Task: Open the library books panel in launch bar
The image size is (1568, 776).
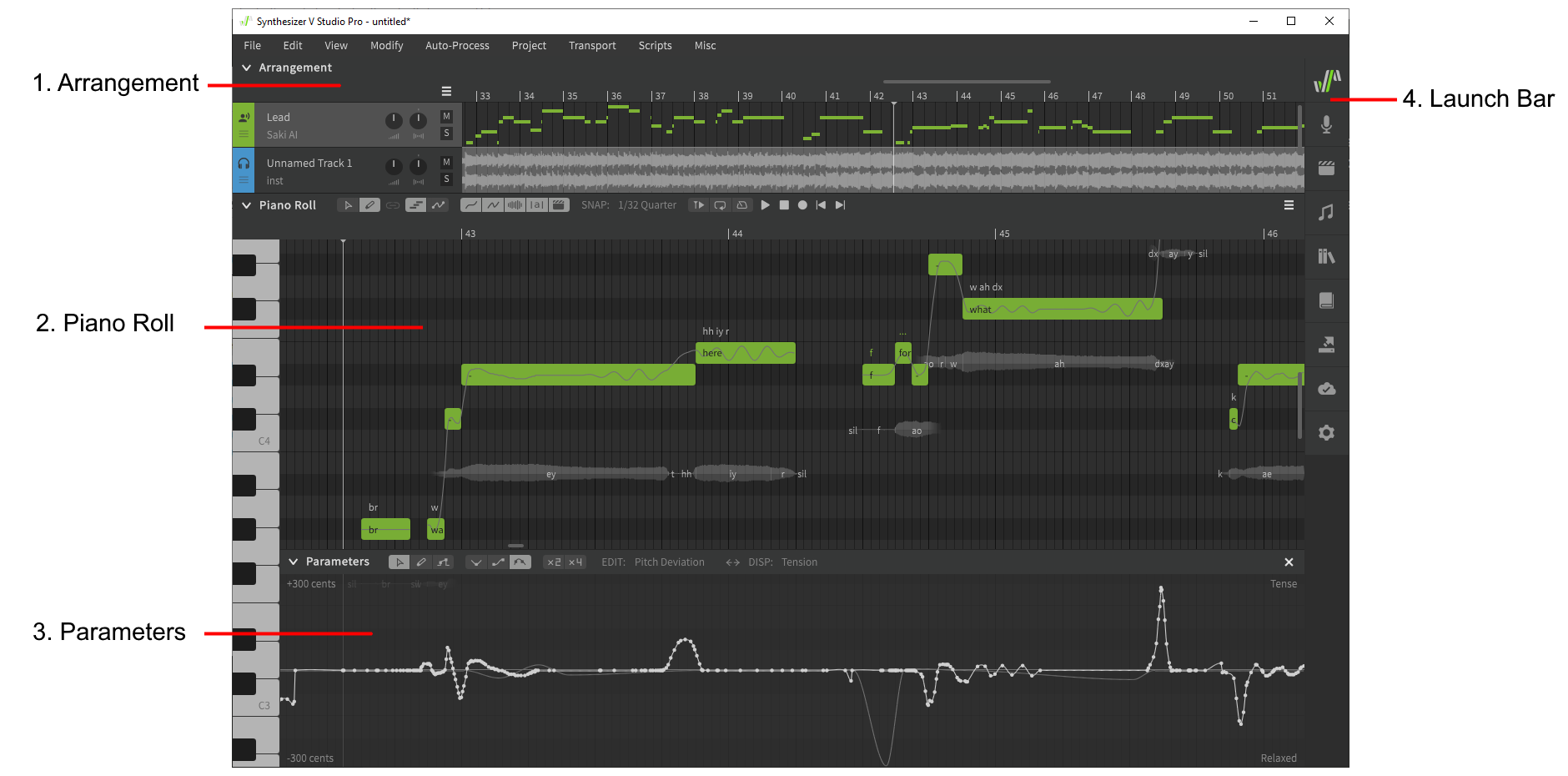Action: 1326,257
